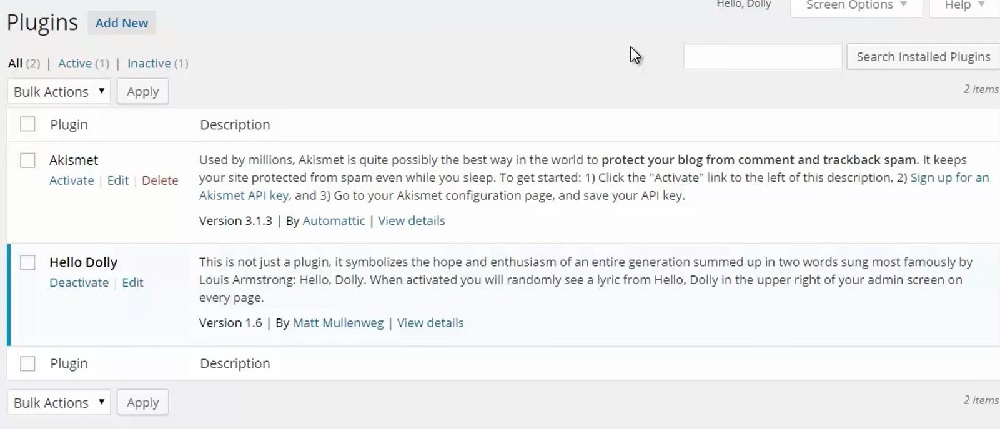Open the top Bulk Actions dropdown

(60, 92)
